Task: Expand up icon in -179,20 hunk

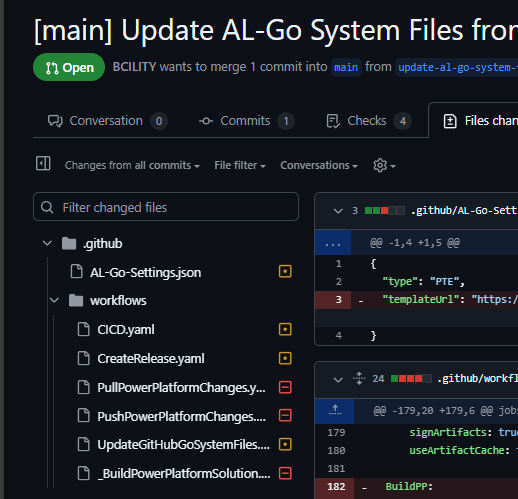Action: pos(335,410)
